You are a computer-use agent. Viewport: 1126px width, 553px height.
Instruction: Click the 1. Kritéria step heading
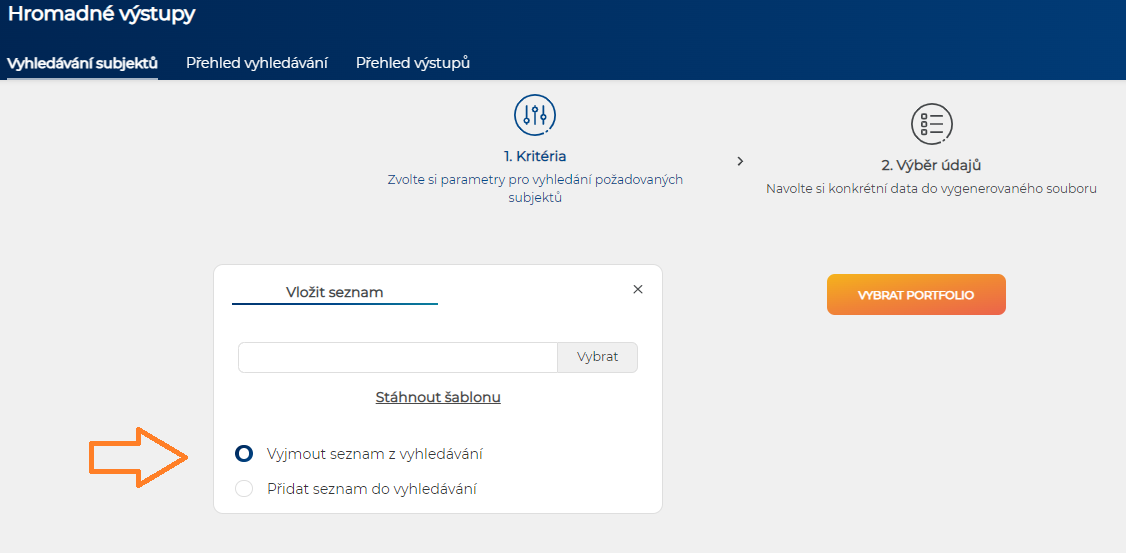(x=535, y=157)
